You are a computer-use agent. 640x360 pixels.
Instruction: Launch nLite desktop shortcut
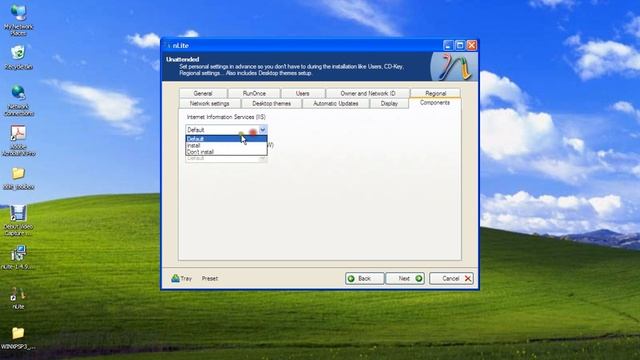[18, 298]
